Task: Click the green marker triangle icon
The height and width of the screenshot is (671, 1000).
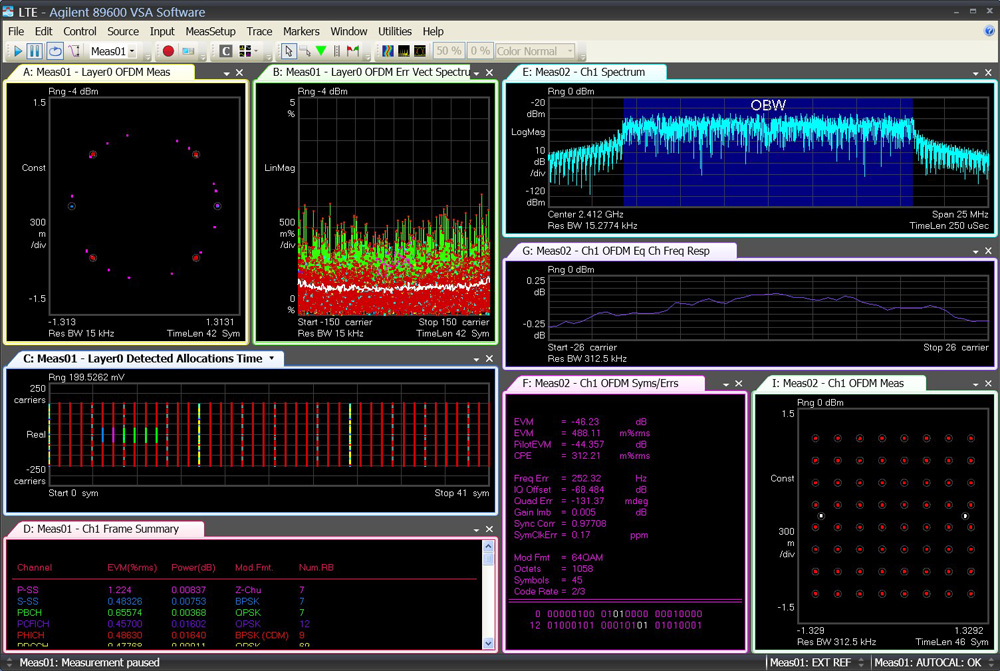Action: tap(321, 51)
